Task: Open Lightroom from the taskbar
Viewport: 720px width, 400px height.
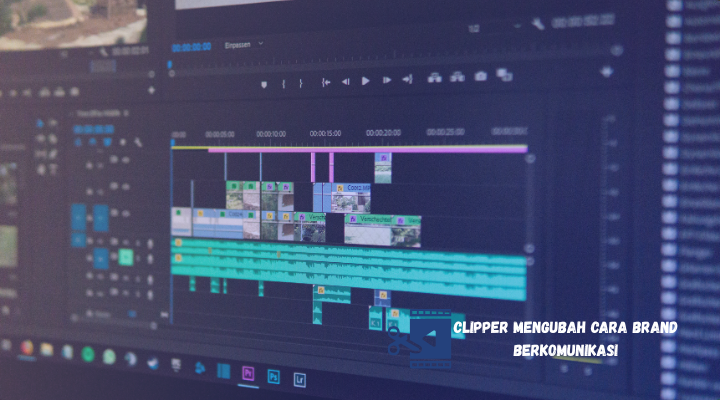Action: click(x=299, y=380)
